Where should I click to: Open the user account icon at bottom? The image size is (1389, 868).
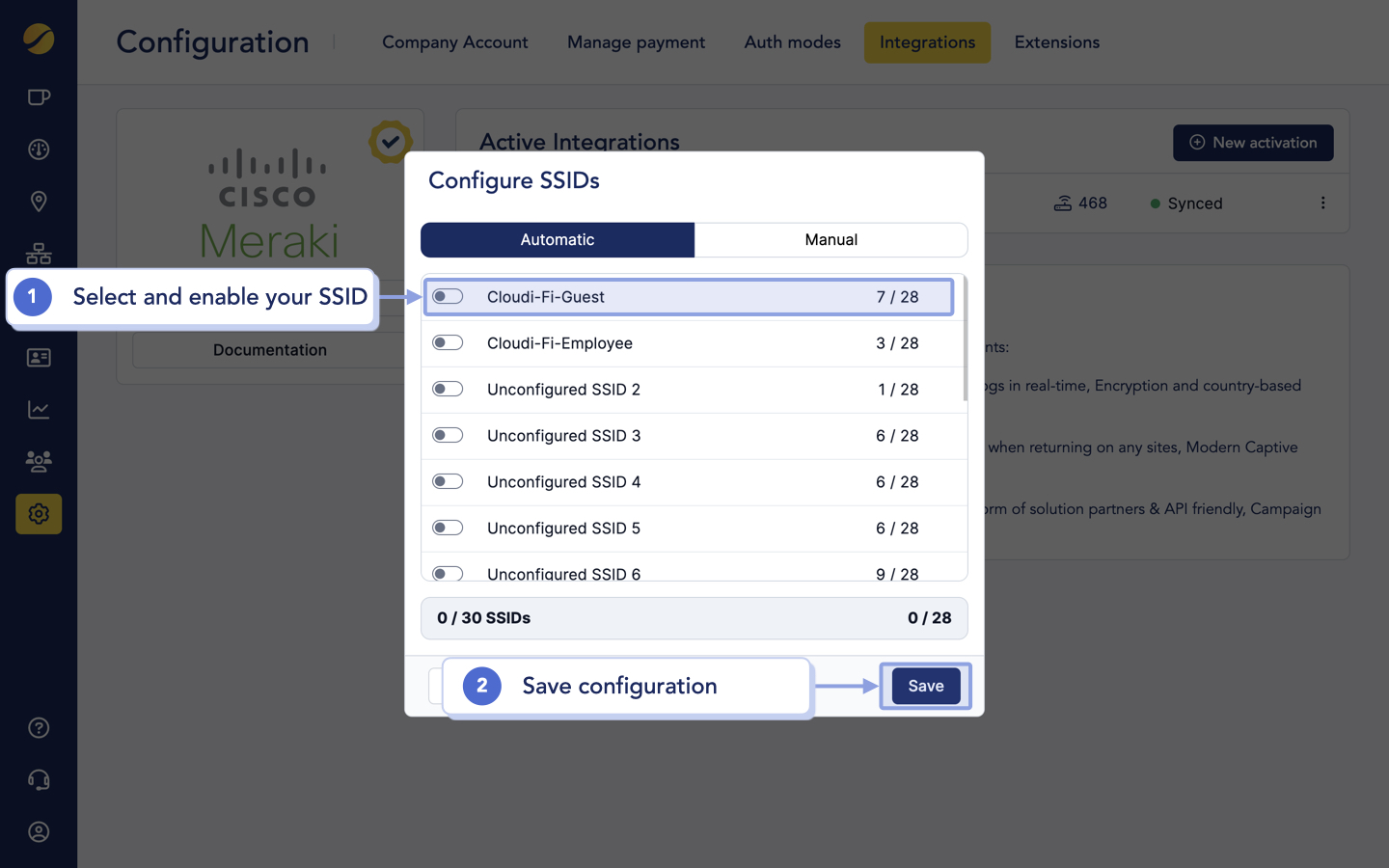[x=38, y=831]
